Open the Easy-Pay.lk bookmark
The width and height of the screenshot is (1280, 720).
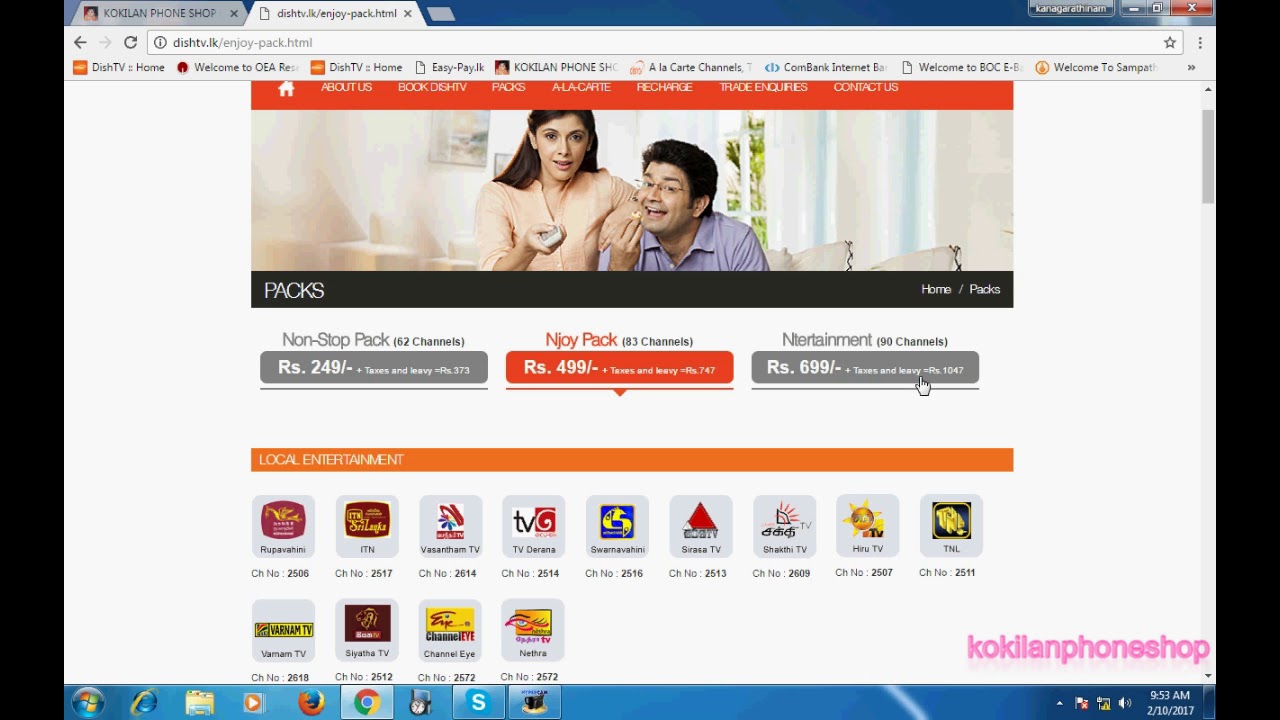(x=449, y=67)
